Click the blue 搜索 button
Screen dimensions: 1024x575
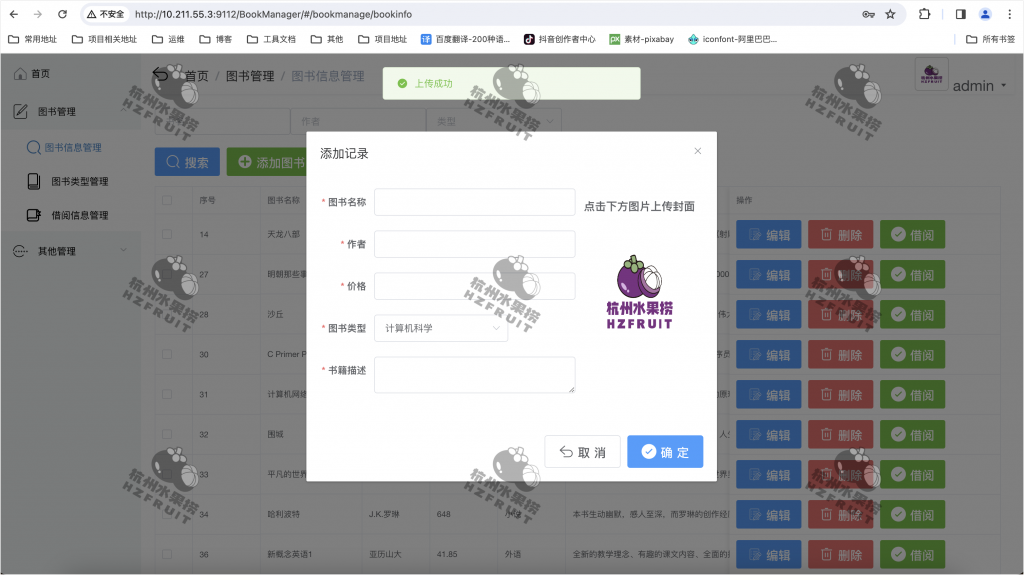tap(187, 162)
